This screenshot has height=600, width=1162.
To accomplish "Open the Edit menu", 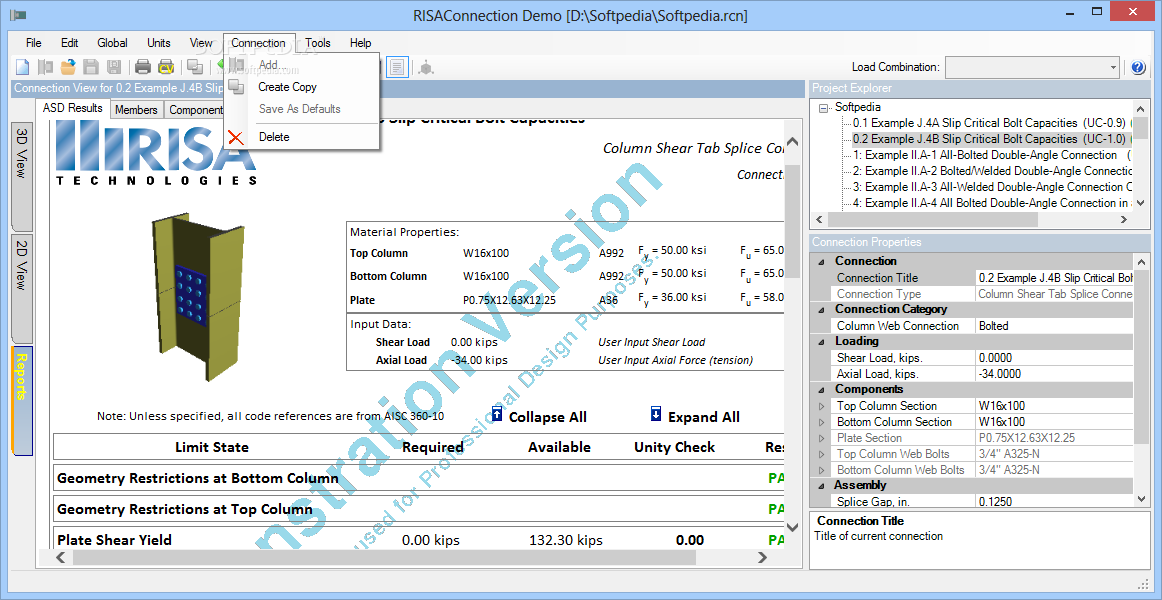I will (70, 43).
